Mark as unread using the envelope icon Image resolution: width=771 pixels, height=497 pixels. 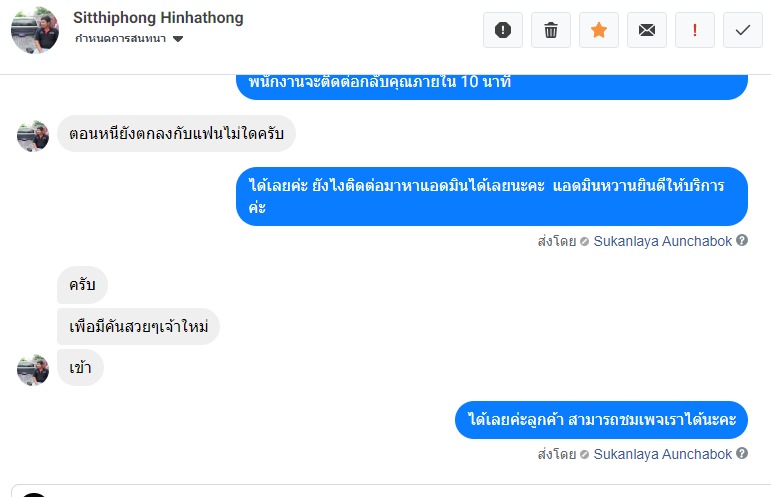646,30
